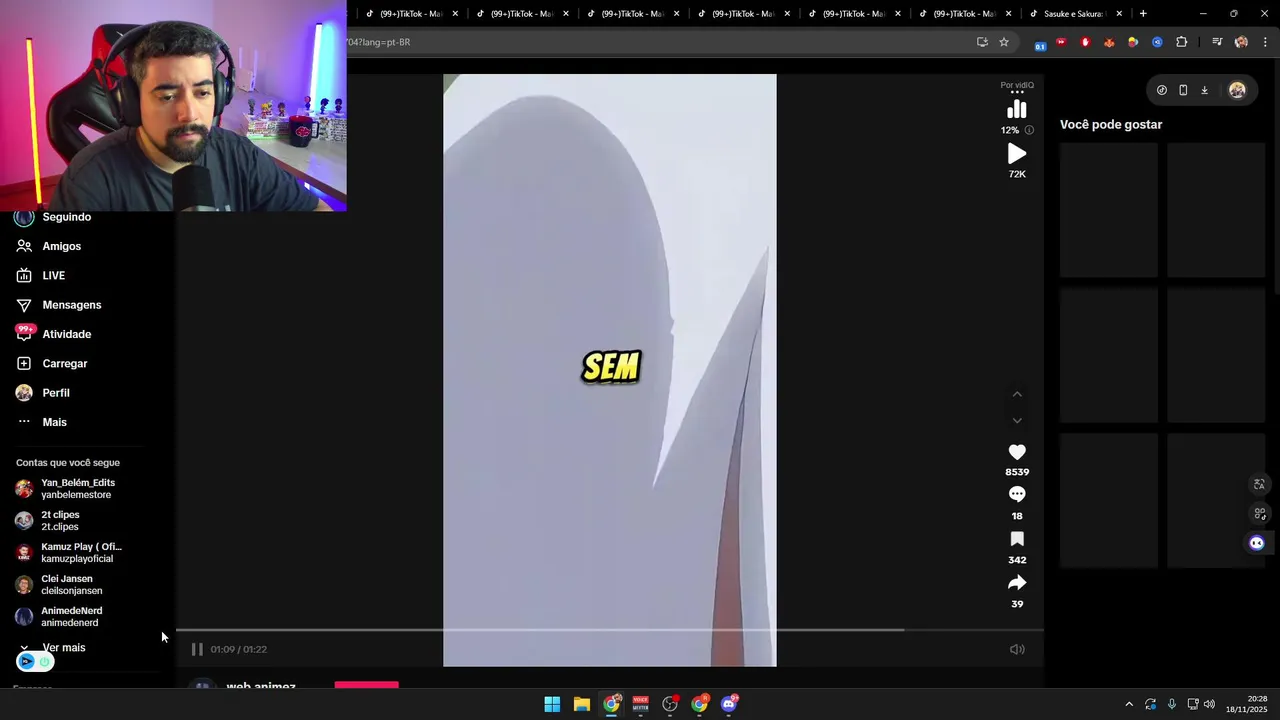Share video using the arrow icon
Viewport: 1280px width, 720px height.
point(1017,583)
